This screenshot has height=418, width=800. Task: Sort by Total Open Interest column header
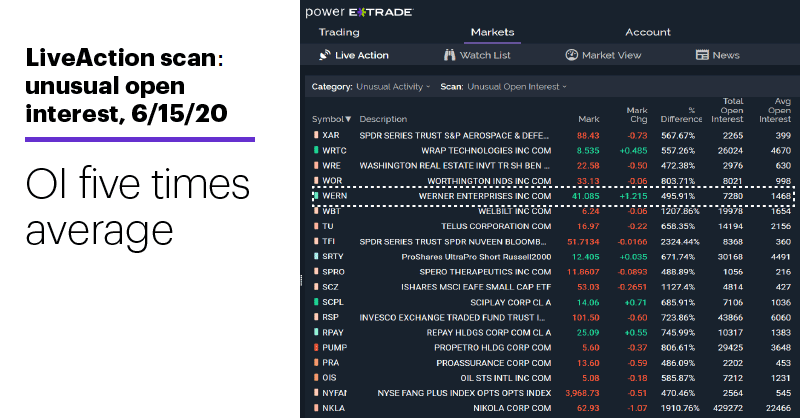tap(727, 110)
